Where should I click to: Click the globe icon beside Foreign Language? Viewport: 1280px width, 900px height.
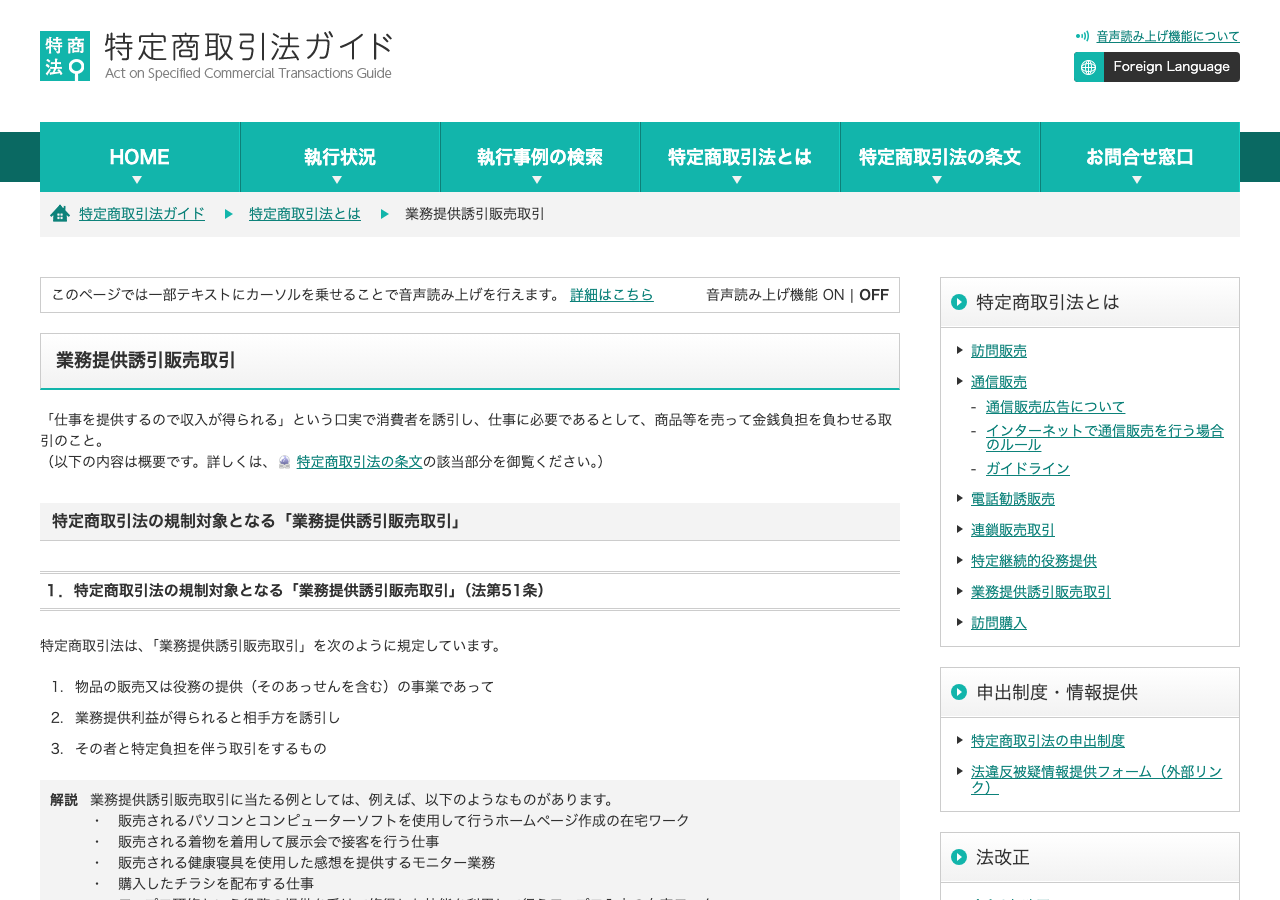(1089, 67)
